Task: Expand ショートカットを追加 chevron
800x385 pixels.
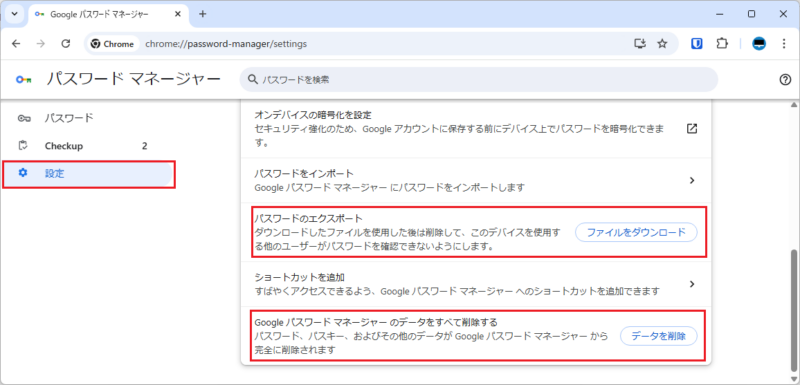Action: coord(692,284)
